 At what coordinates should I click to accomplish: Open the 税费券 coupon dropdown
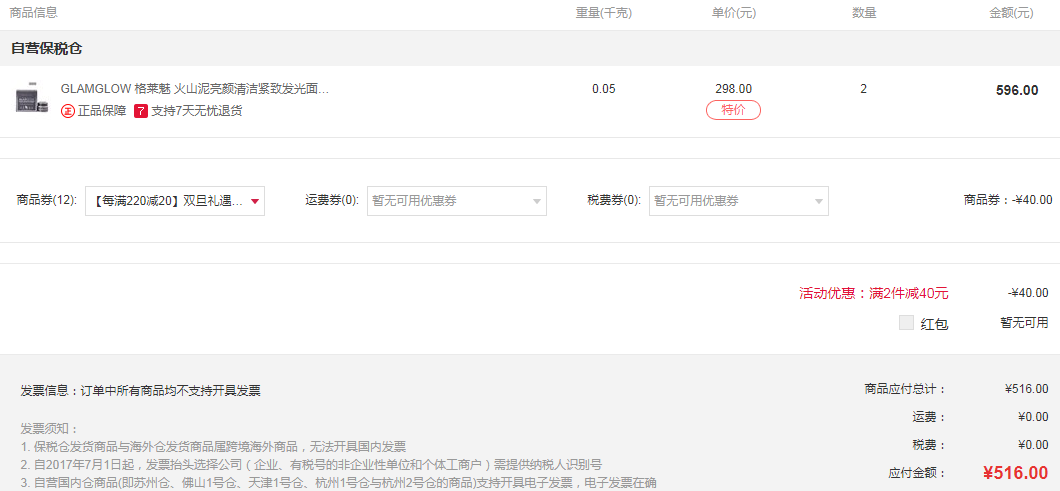point(738,201)
